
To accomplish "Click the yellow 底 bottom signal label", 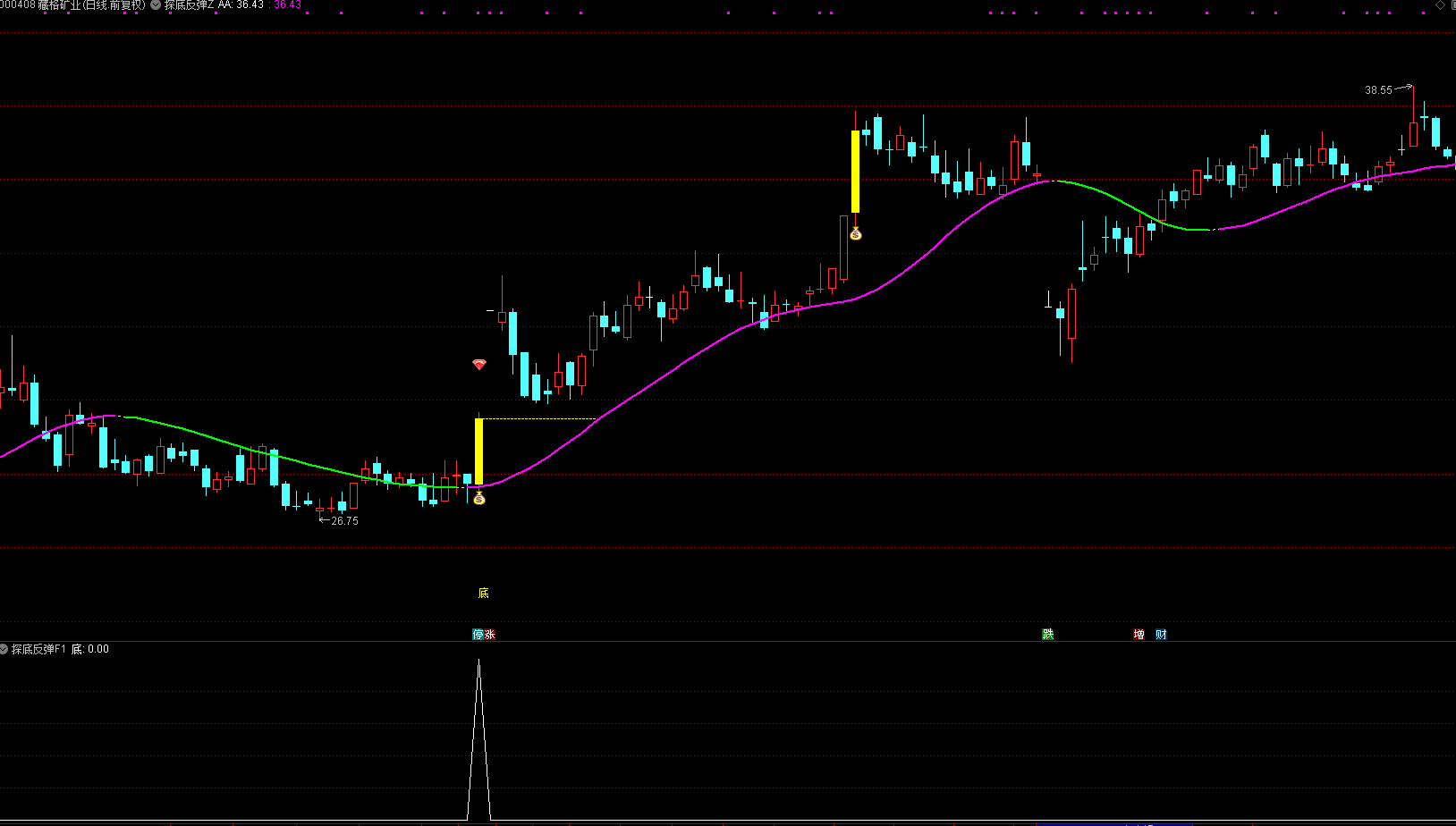I will 483,593.
